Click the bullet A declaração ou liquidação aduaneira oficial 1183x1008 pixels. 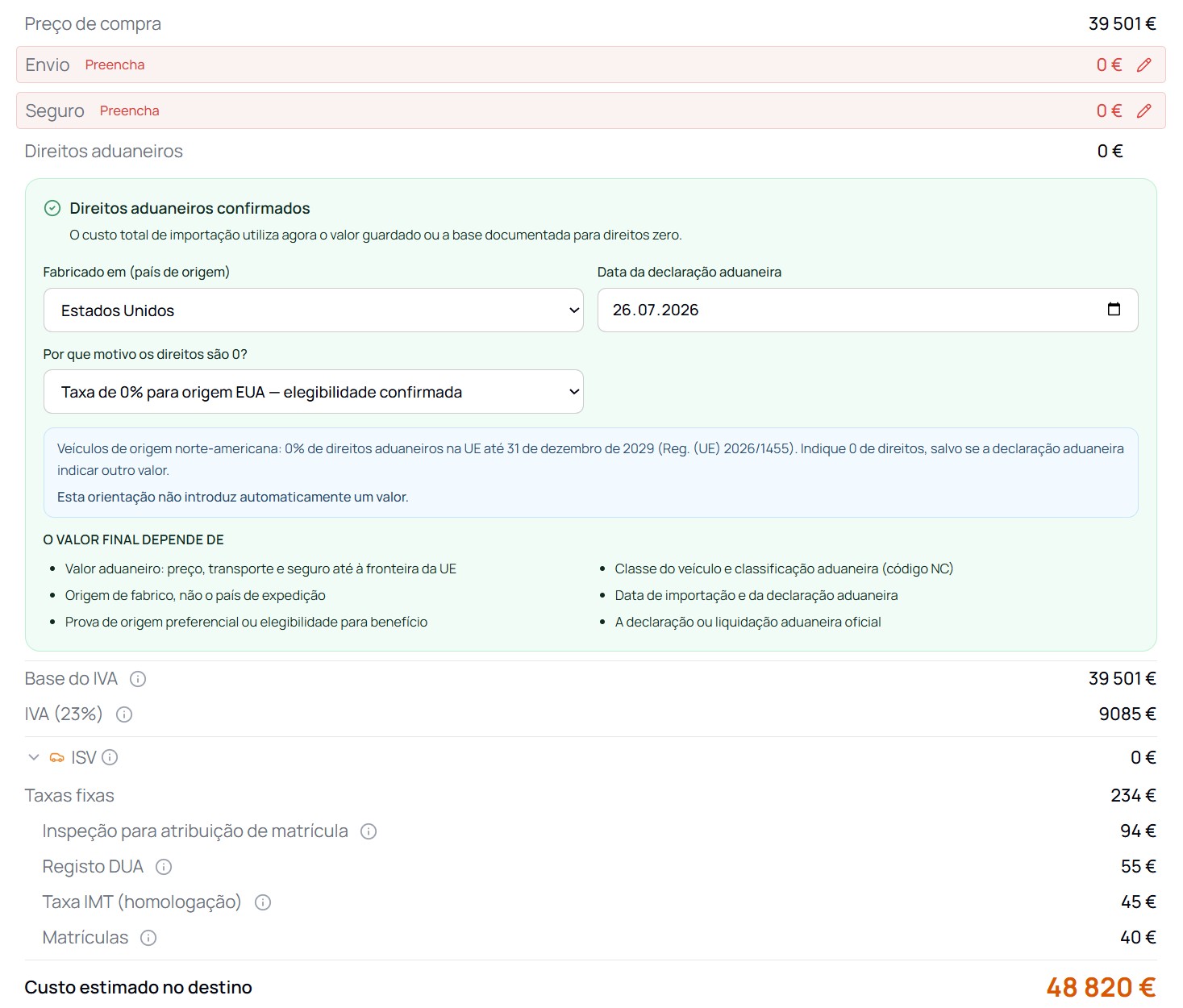[x=748, y=623]
